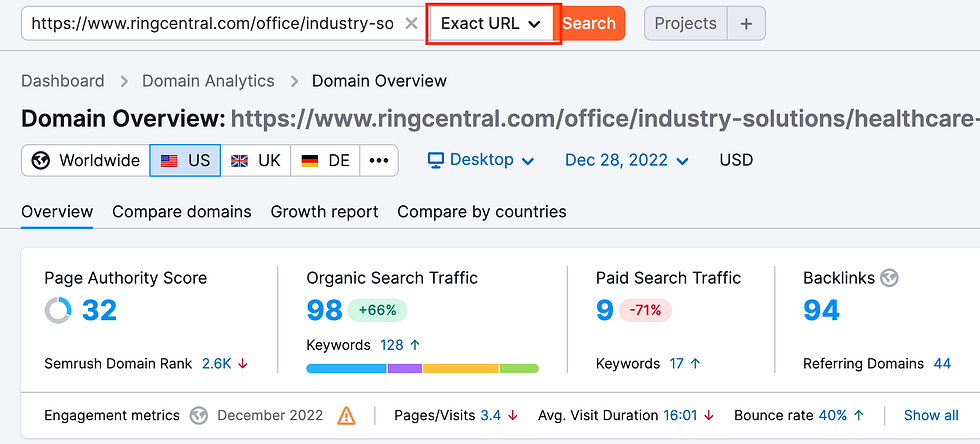The height and width of the screenshot is (444, 980).
Task: Click the green segment of keywords distribution bar
Action: [x=519, y=369]
